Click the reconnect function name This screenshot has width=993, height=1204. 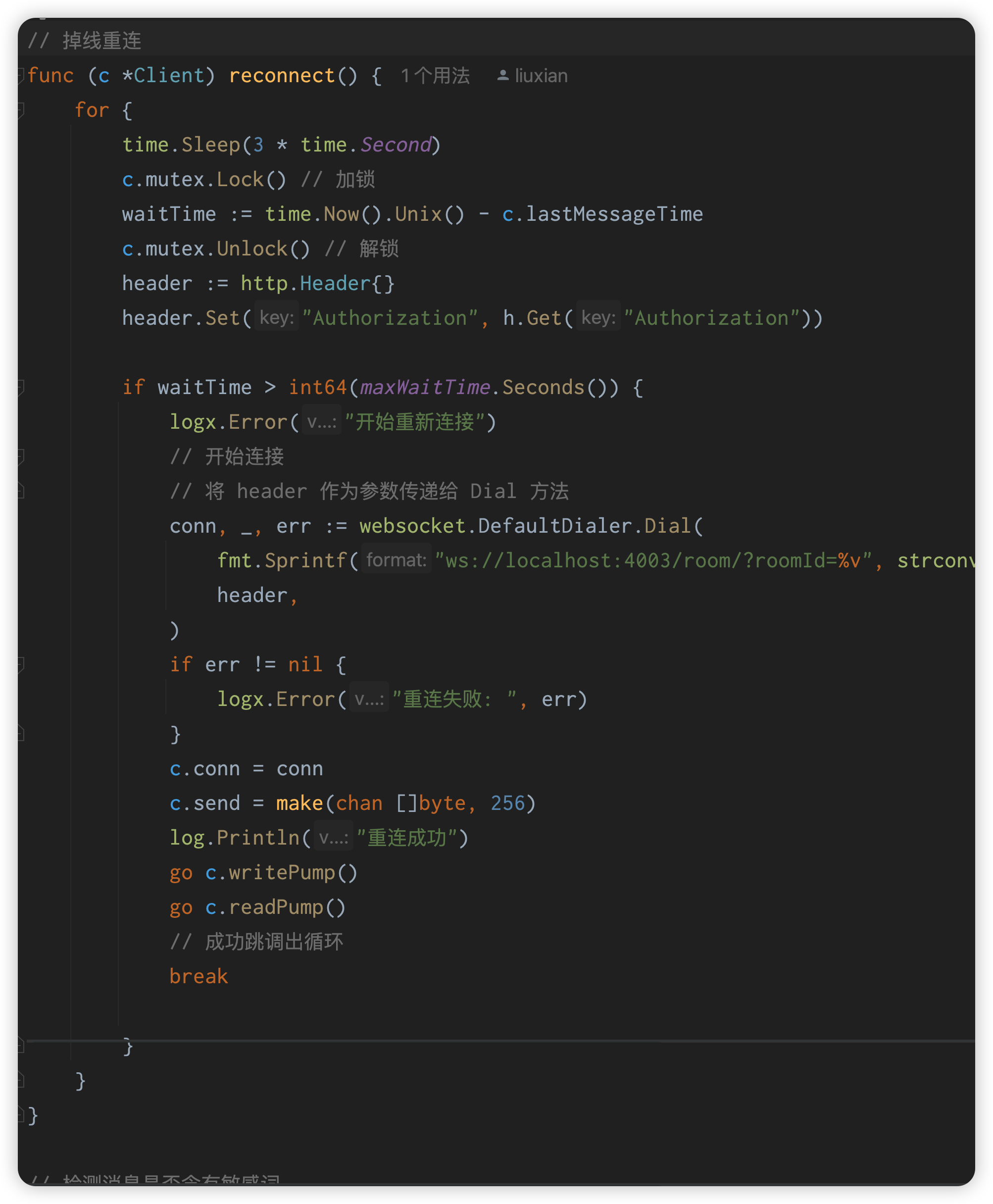282,76
